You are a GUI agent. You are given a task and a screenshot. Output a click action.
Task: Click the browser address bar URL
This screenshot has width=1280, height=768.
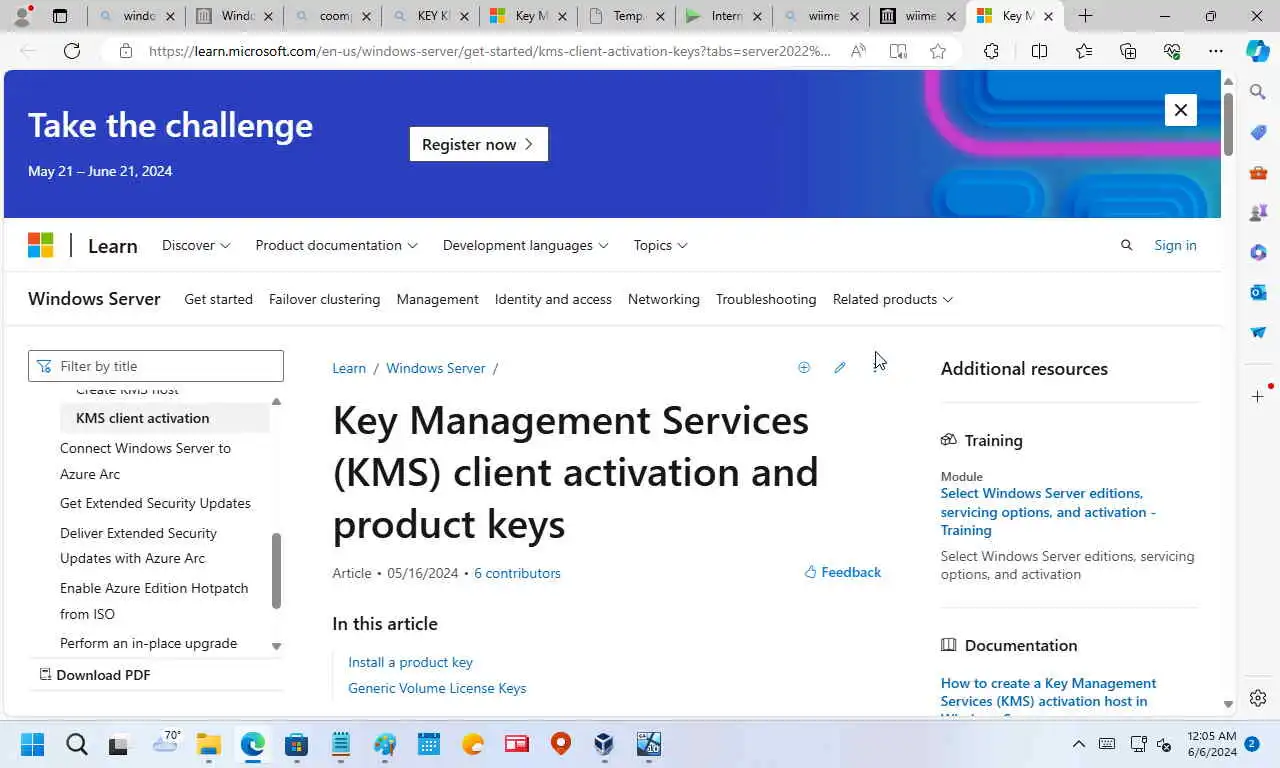pos(489,51)
